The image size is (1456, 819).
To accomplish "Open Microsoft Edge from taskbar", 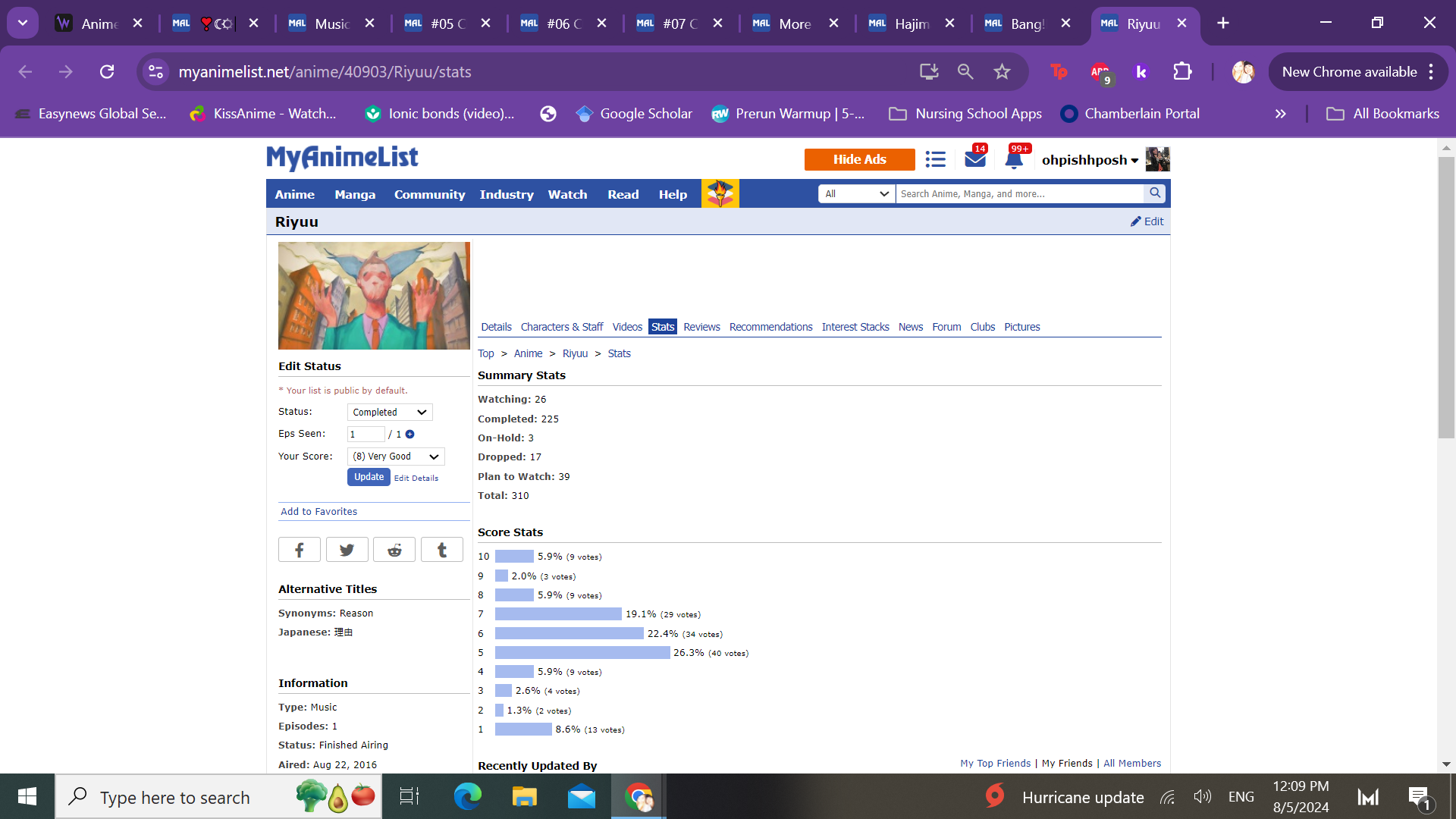I will [x=467, y=797].
